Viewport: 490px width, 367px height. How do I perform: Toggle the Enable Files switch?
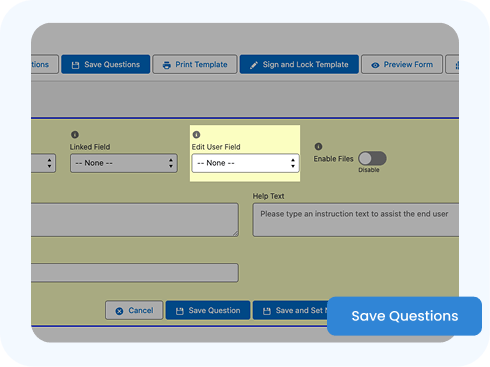[372, 158]
